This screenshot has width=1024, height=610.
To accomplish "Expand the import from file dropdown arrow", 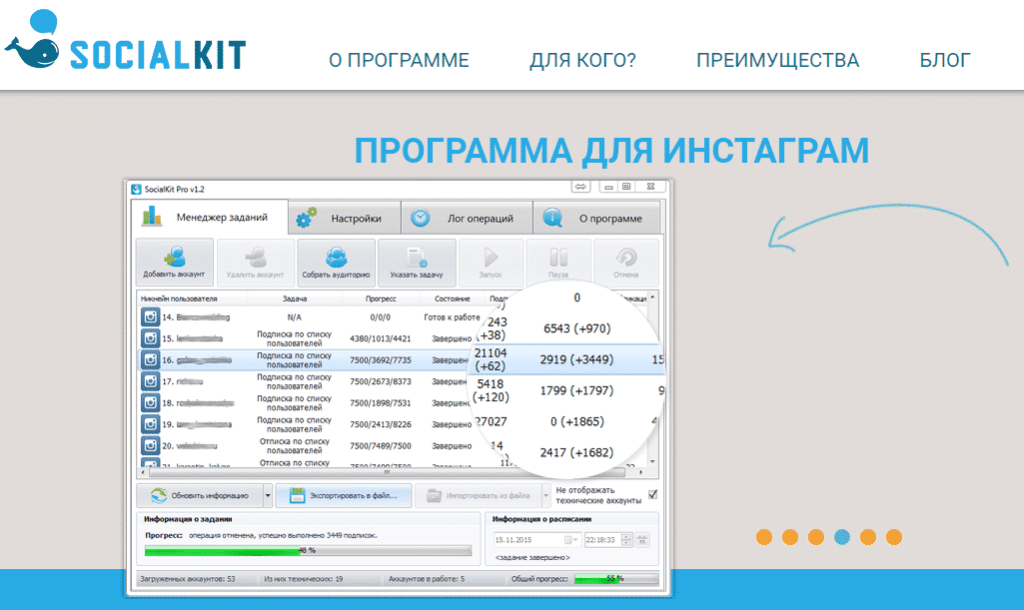I will coord(545,495).
